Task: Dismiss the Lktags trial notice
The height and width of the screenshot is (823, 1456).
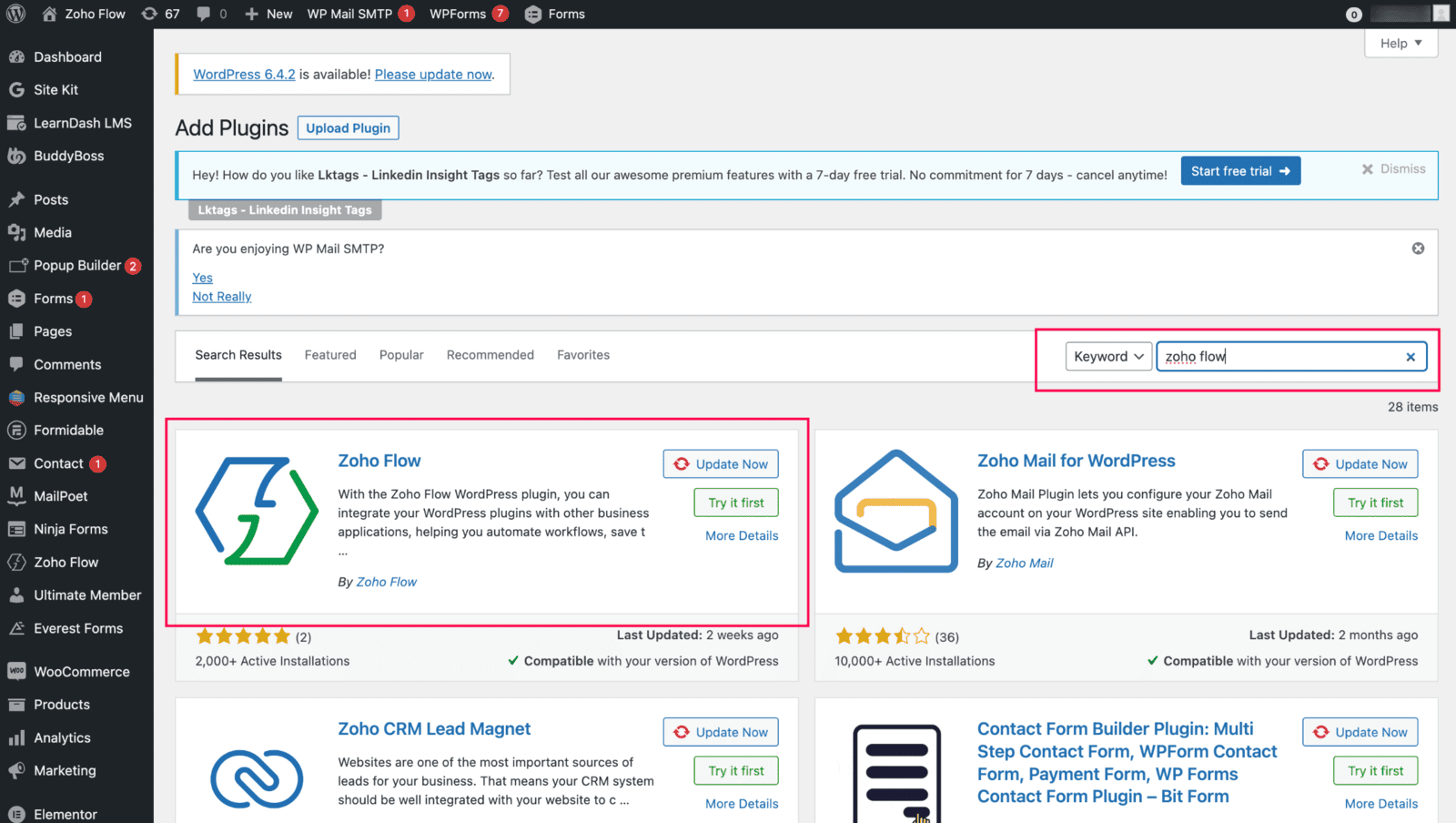Action: coord(1393,169)
